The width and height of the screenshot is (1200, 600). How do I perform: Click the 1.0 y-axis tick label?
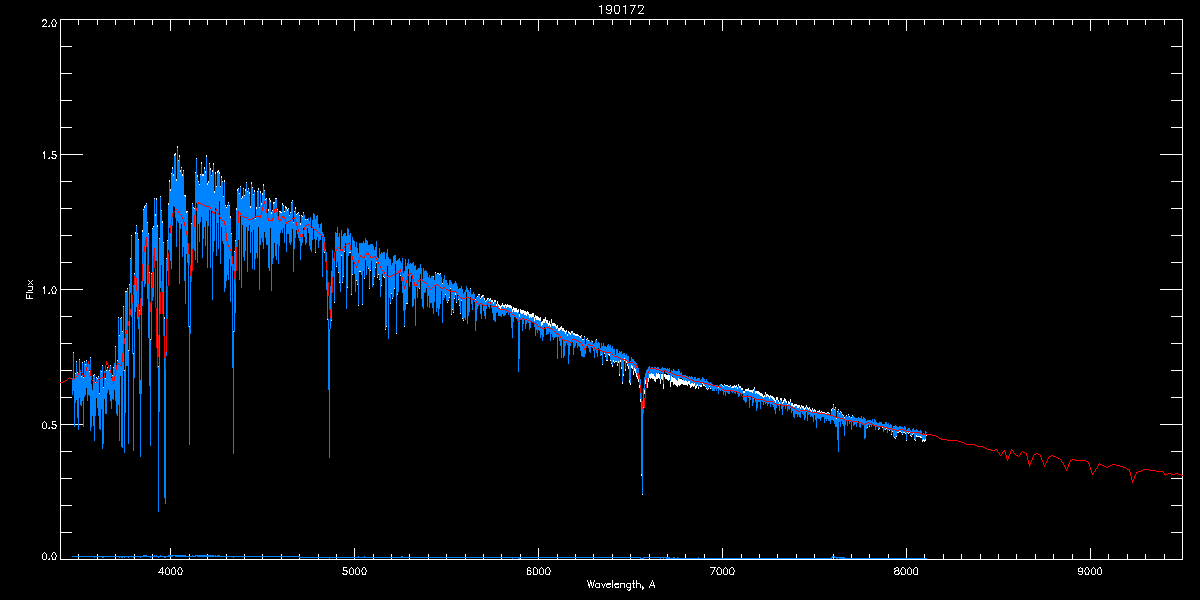[48, 290]
